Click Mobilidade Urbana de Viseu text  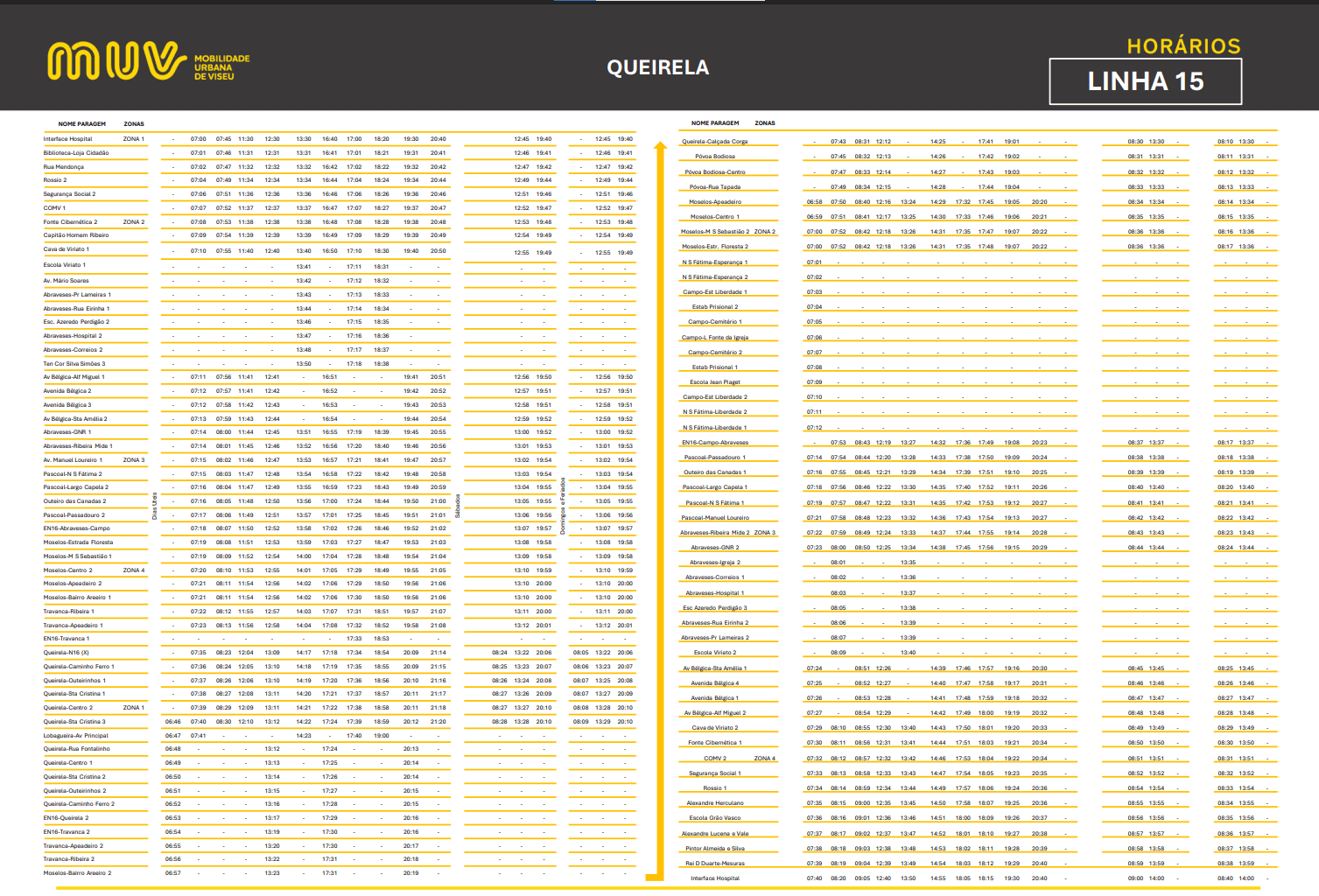(x=221, y=67)
